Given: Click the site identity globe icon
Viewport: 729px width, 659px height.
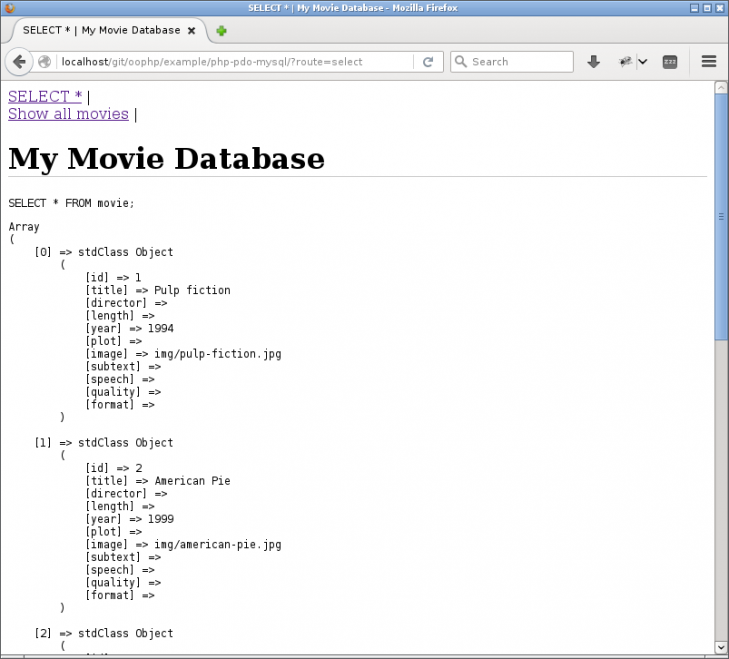Looking at the screenshot, I should (44, 61).
